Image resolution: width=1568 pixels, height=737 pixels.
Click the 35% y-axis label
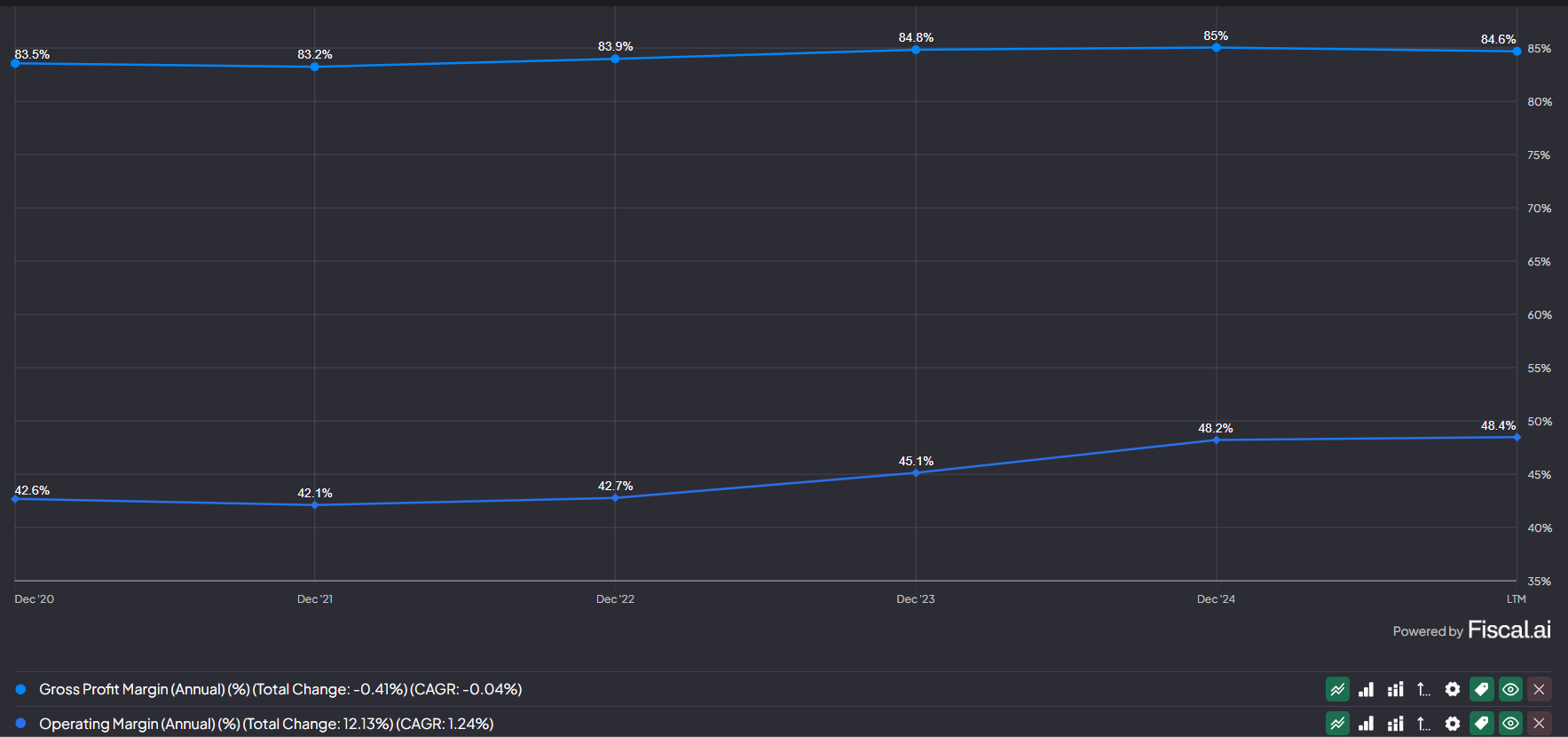(1540, 582)
